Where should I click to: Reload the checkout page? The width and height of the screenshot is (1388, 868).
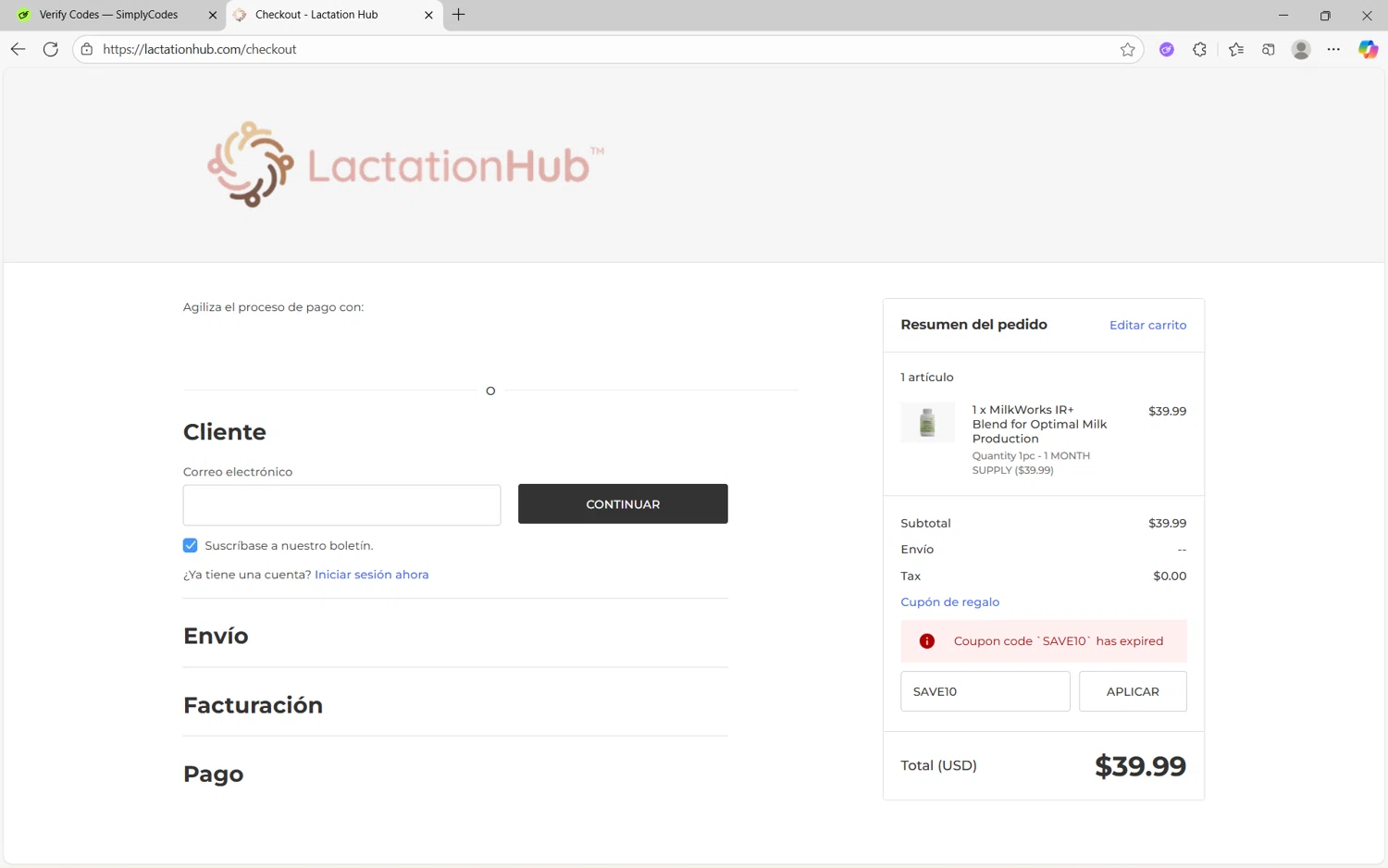[x=51, y=49]
